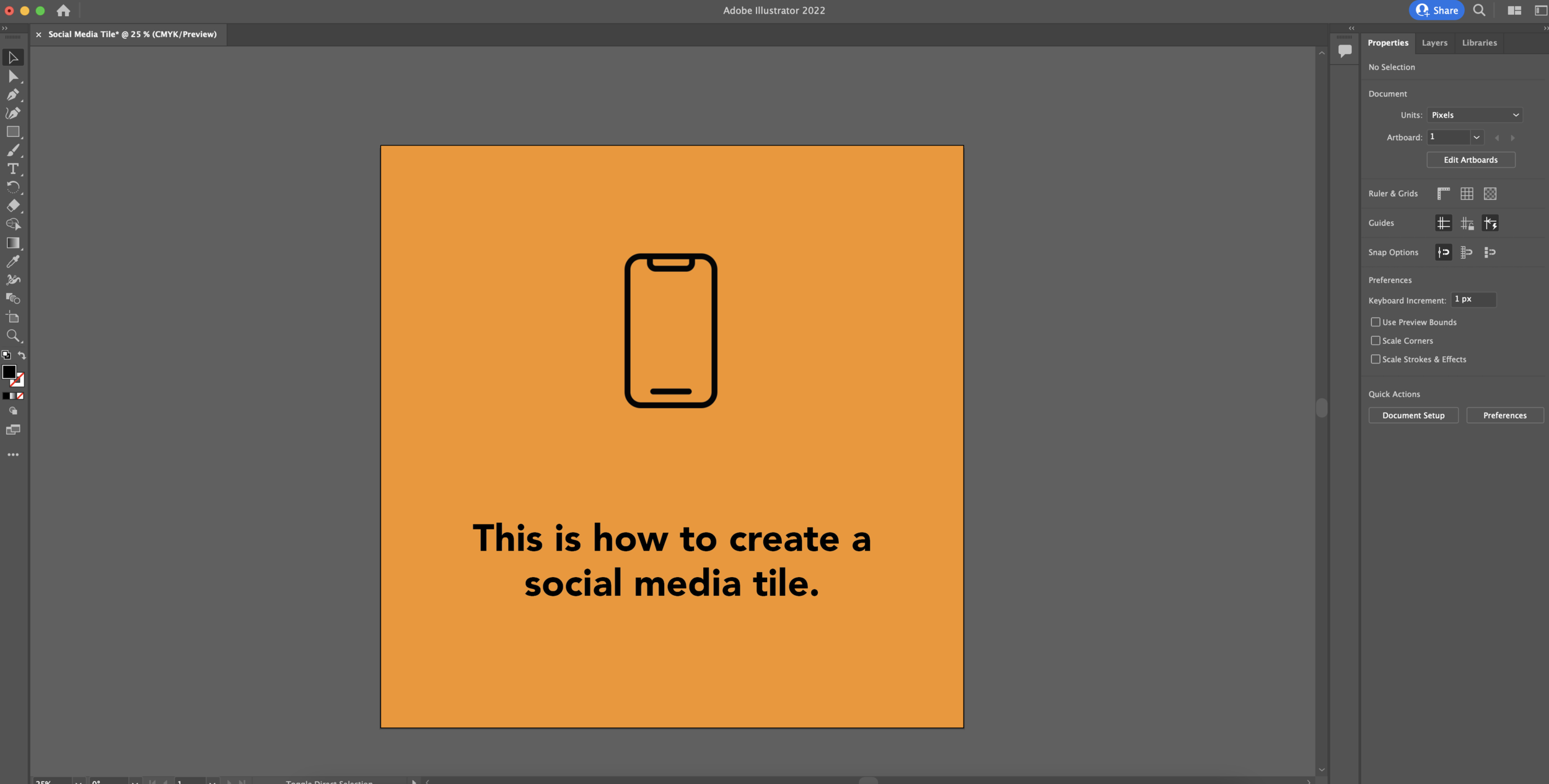This screenshot has width=1549, height=784.
Task: Select the Direct Selection tool
Action: (13, 76)
